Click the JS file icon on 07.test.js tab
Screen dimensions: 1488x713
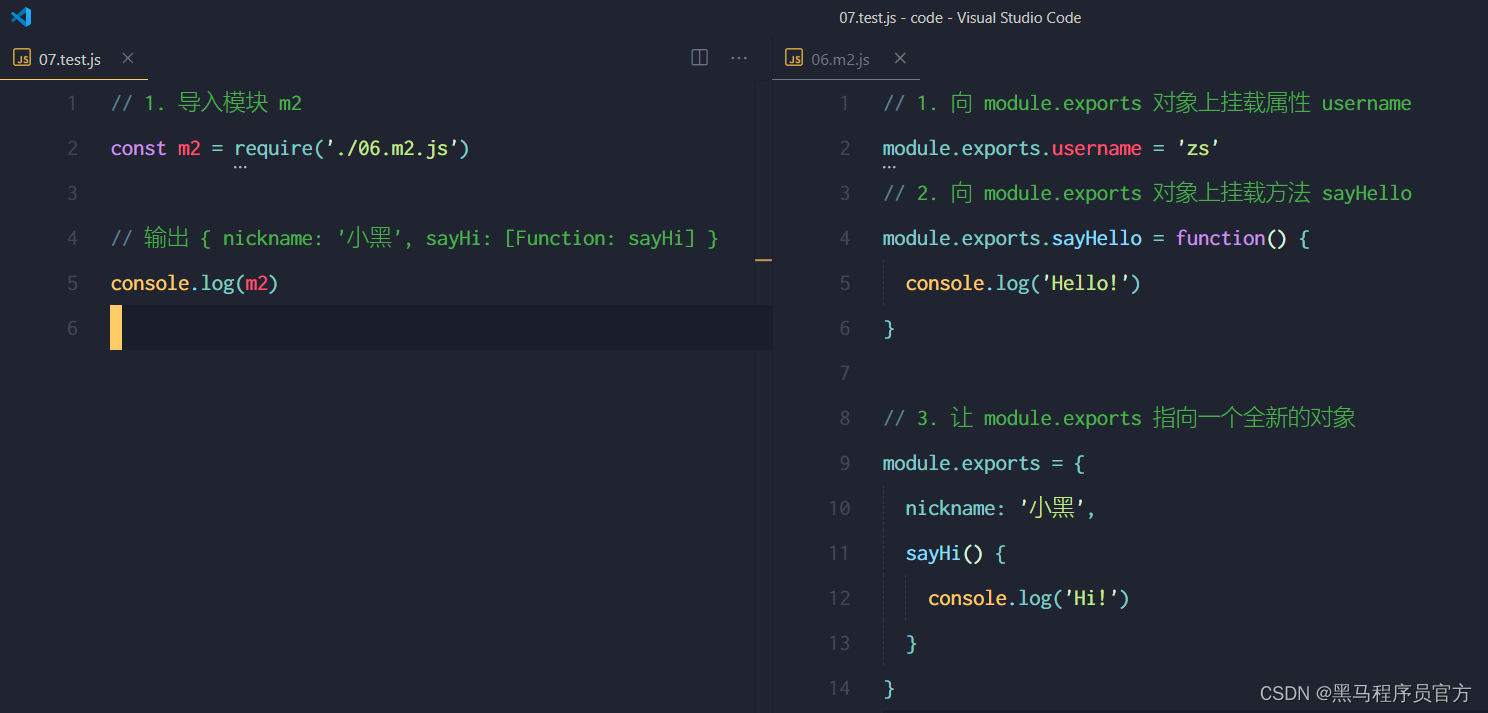22,59
